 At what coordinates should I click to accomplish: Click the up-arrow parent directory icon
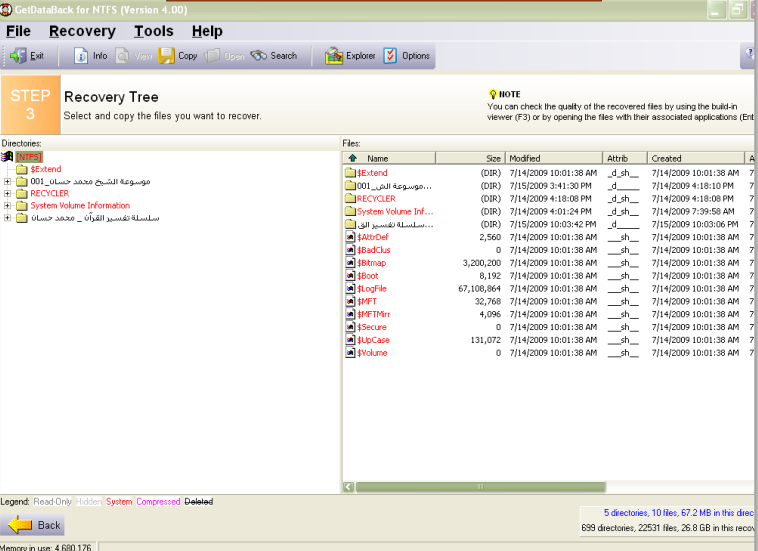(x=352, y=158)
